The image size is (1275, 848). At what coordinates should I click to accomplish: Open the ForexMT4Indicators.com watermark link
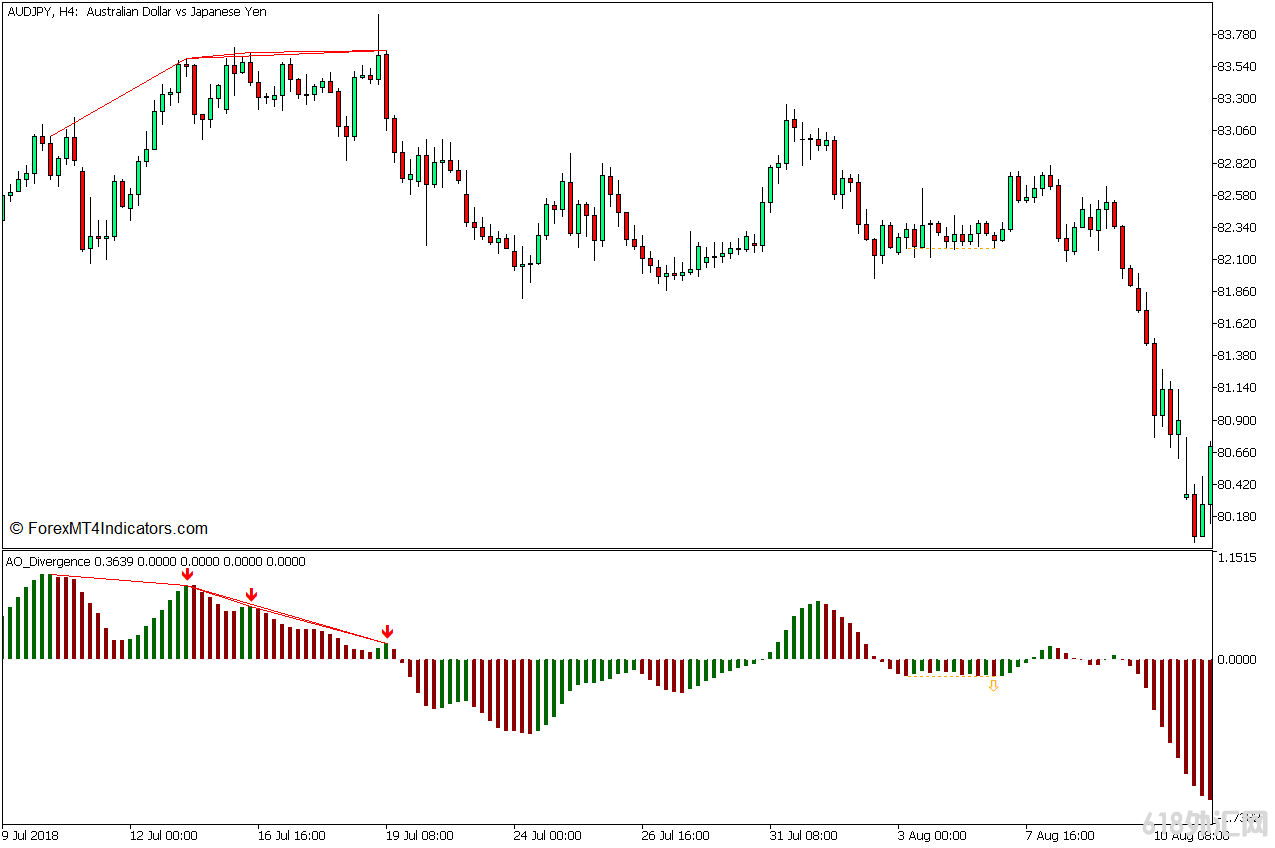(109, 528)
